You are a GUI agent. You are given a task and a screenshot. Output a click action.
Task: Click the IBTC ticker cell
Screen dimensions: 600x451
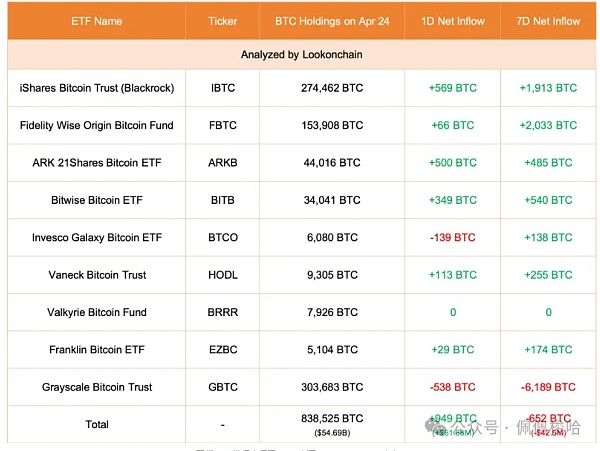pyautogui.click(x=223, y=88)
